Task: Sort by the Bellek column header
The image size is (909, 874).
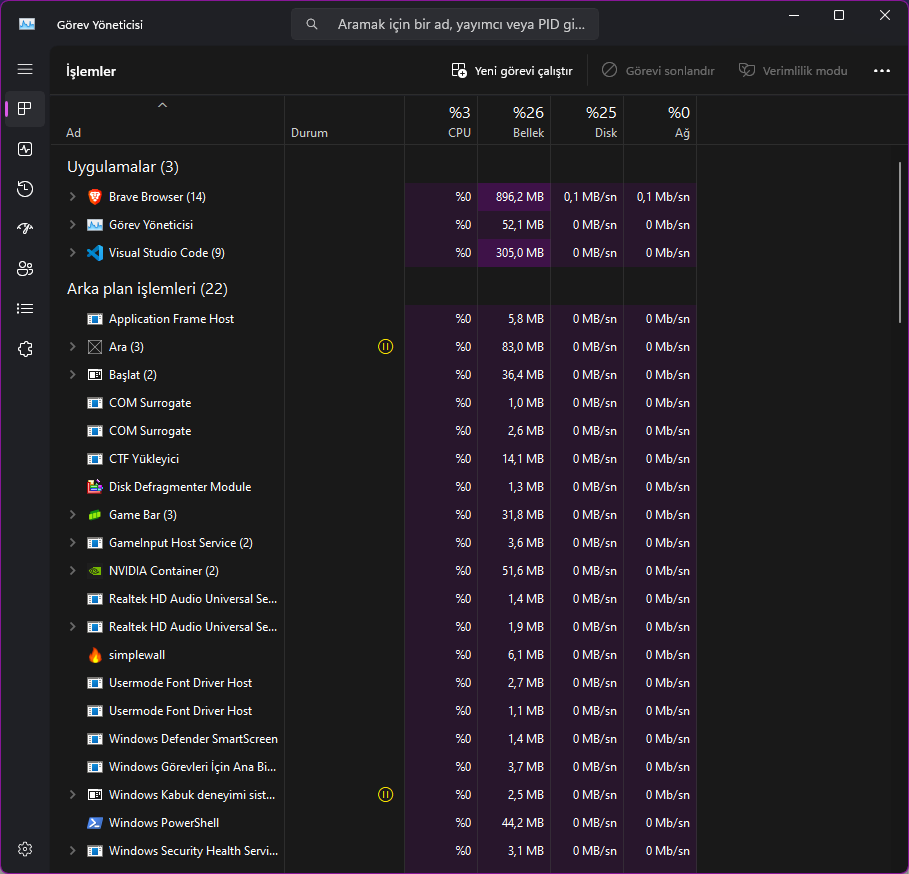Action: [x=514, y=121]
